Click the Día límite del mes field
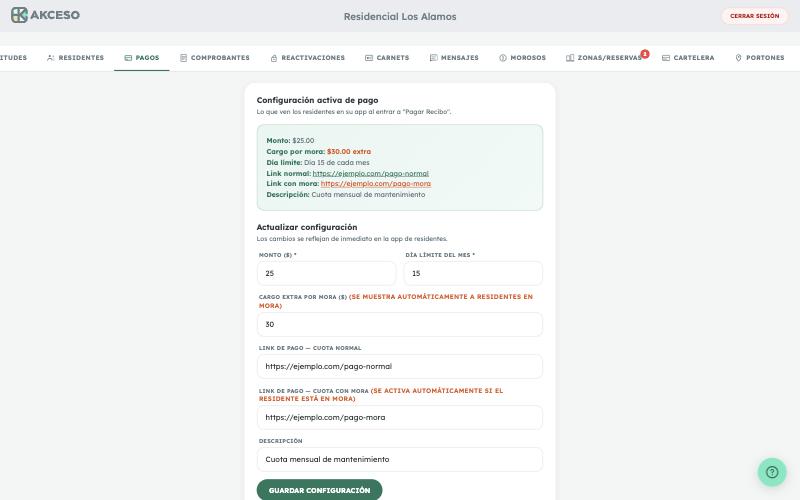Screen dimensions: 800x500 point(473,273)
